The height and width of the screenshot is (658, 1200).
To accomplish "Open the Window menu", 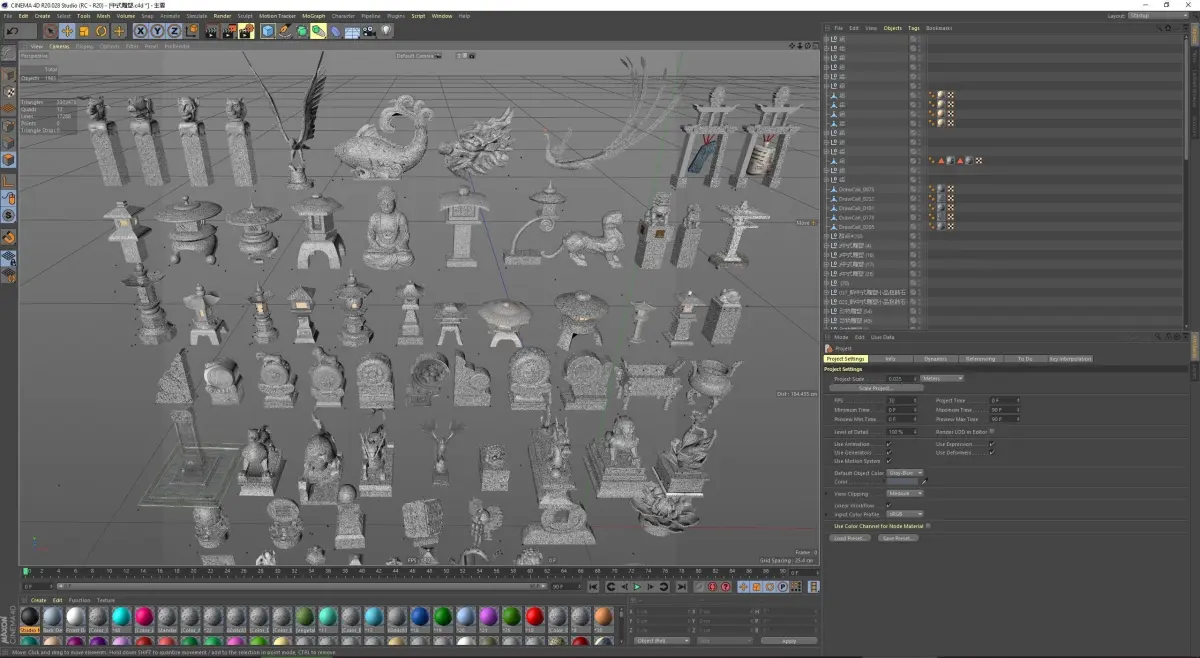I will tap(441, 16).
